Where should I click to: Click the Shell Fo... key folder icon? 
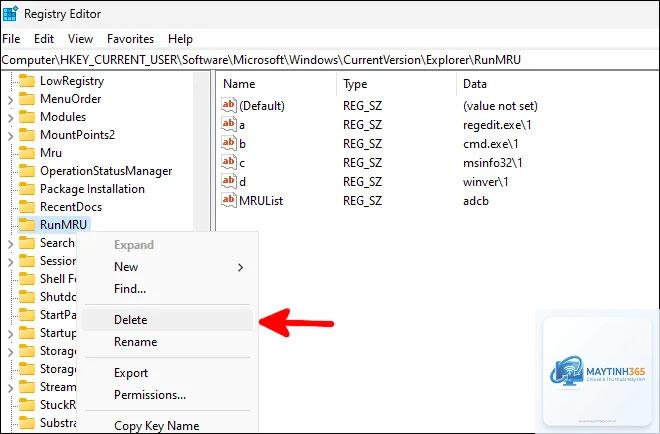coord(27,279)
